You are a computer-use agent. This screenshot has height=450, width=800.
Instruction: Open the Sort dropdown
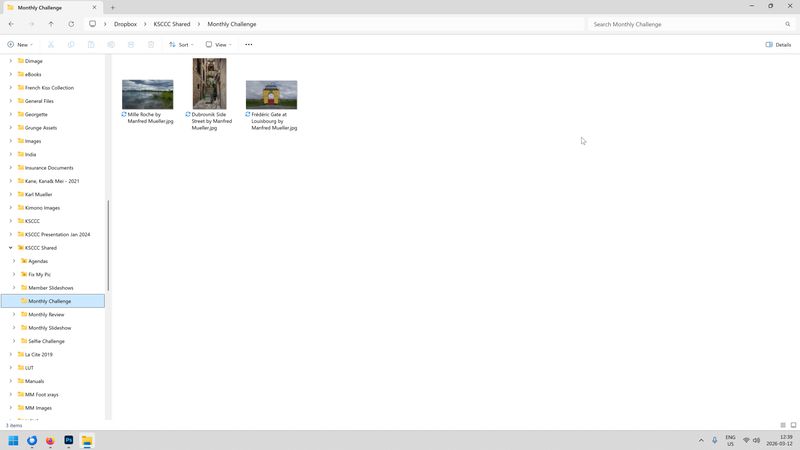pyautogui.click(x=181, y=44)
